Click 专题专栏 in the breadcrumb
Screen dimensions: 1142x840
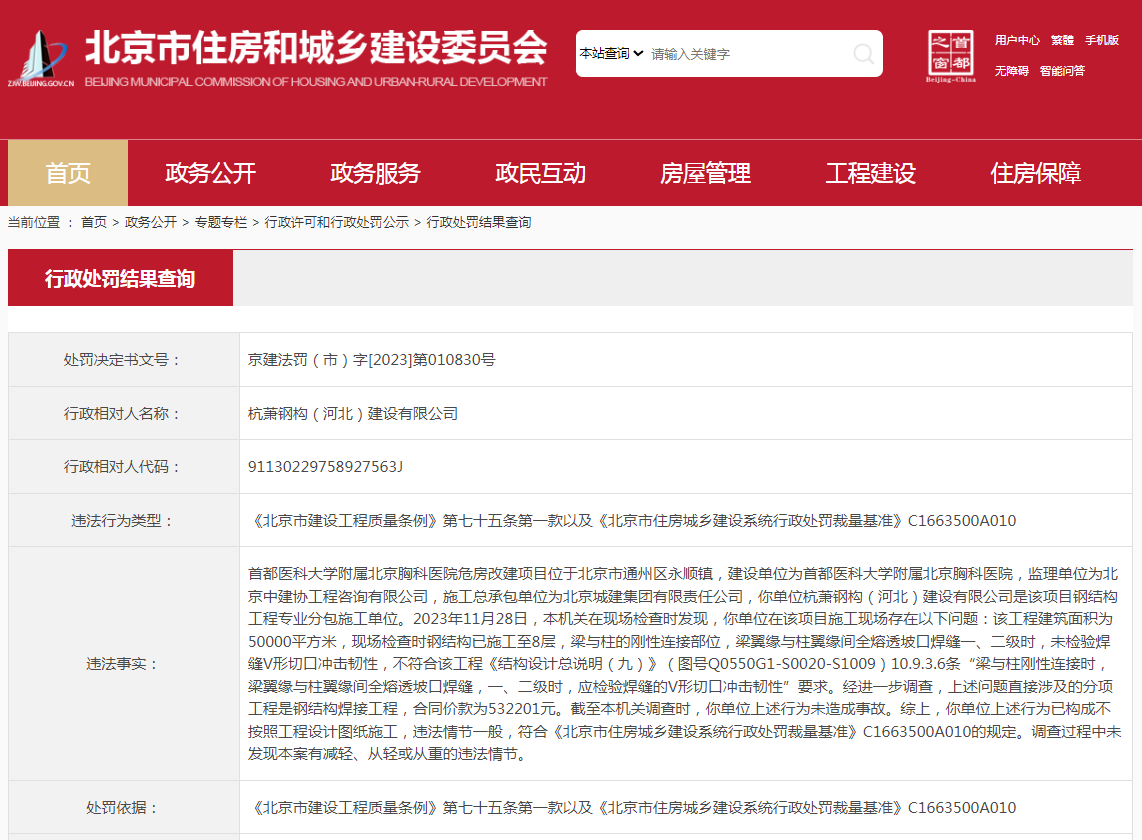pyautogui.click(x=221, y=222)
